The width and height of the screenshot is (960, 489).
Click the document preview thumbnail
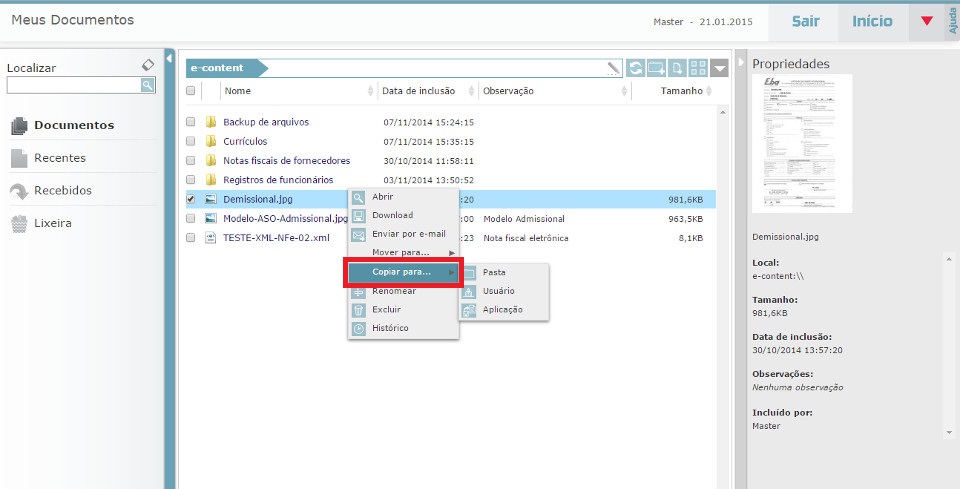point(802,144)
